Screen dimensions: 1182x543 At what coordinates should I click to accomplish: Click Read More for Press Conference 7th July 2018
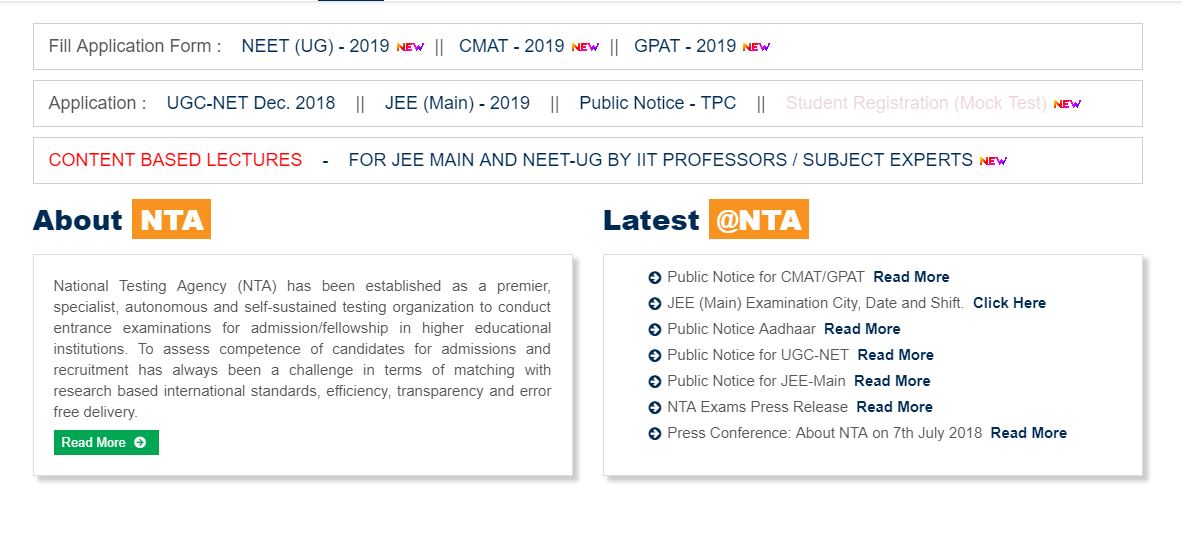click(x=1029, y=433)
